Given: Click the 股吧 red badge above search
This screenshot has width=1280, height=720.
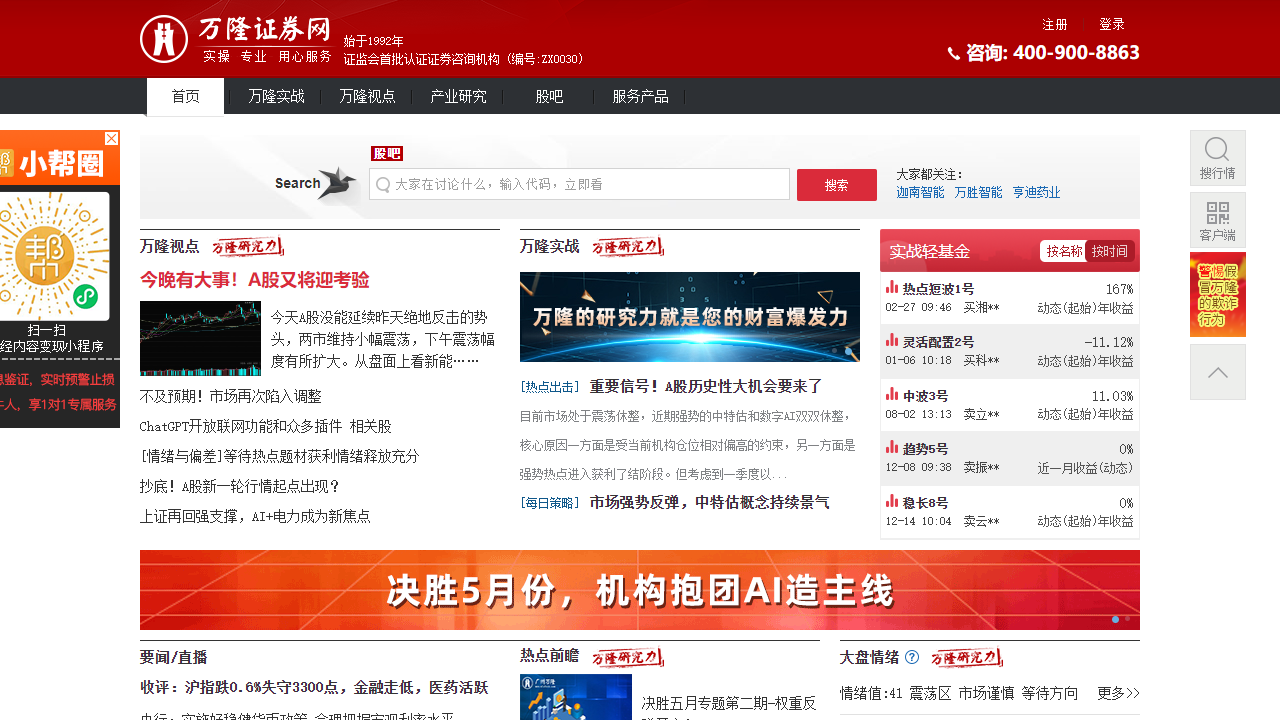Looking at the screenshot, I should tap(387, 153).
